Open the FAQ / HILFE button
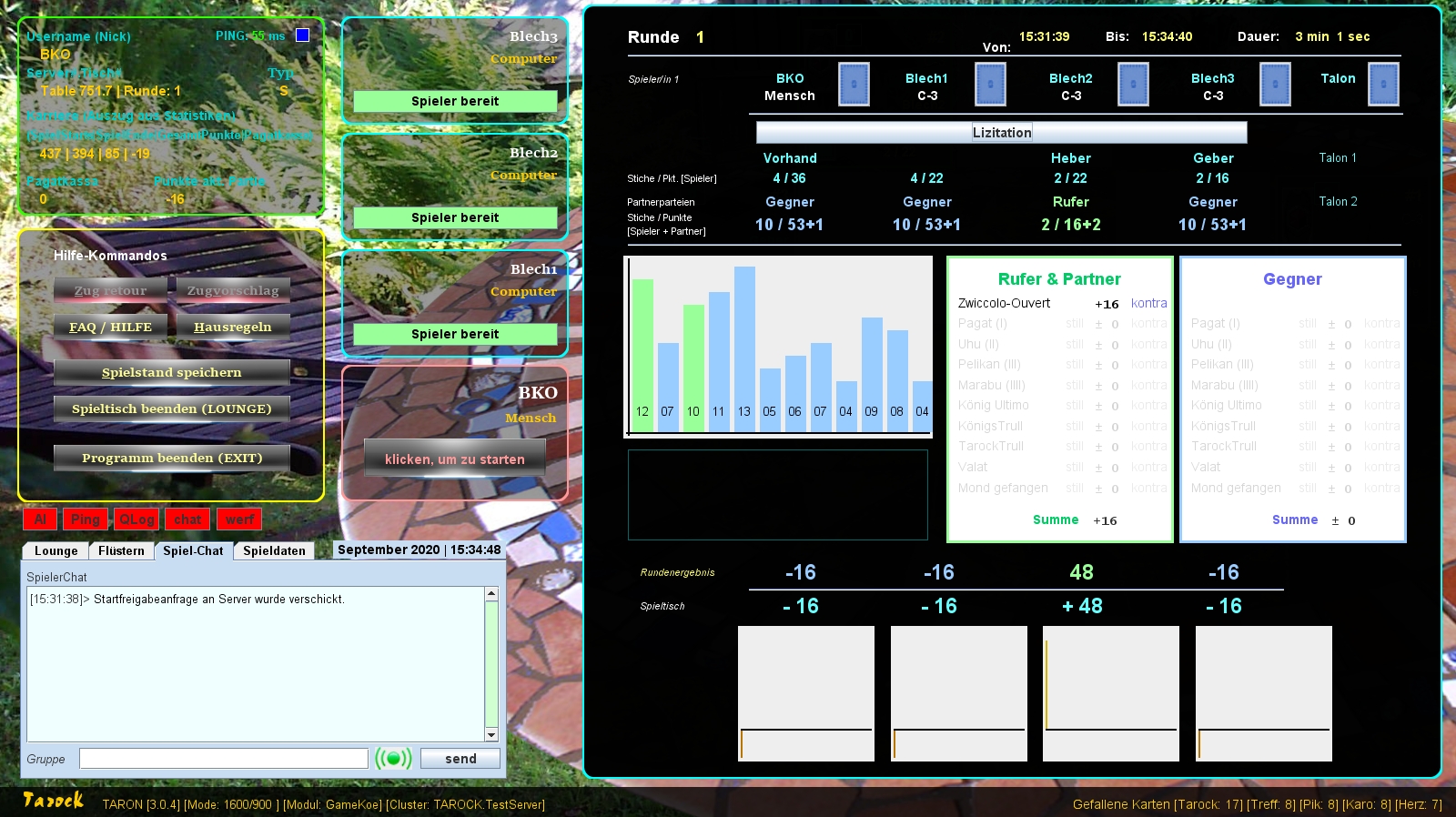The width and height of the screenshot is (1456, 817). point(110,327)
